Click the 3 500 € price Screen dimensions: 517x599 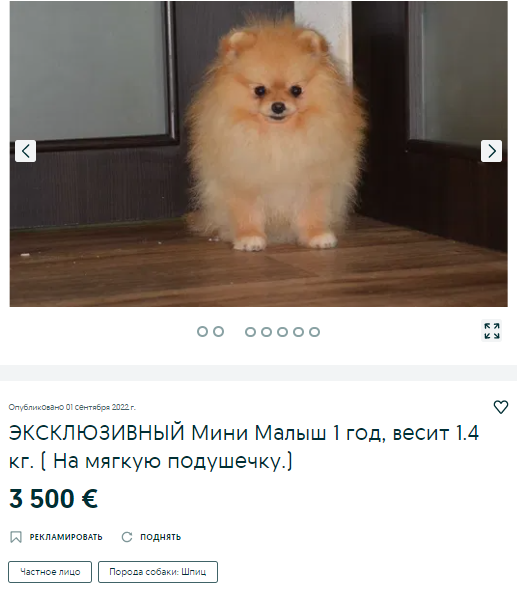(53, 499)
